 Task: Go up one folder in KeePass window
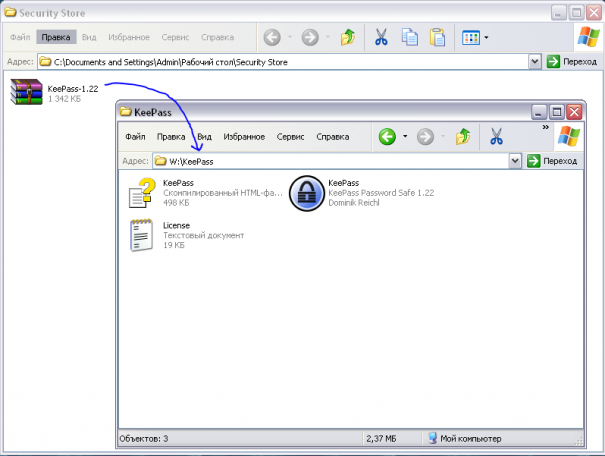(463, 137)
